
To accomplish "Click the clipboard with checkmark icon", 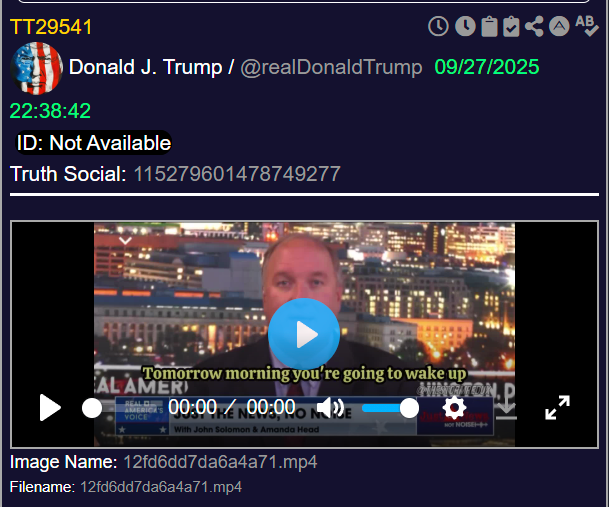I will click(x=511, y=26).
